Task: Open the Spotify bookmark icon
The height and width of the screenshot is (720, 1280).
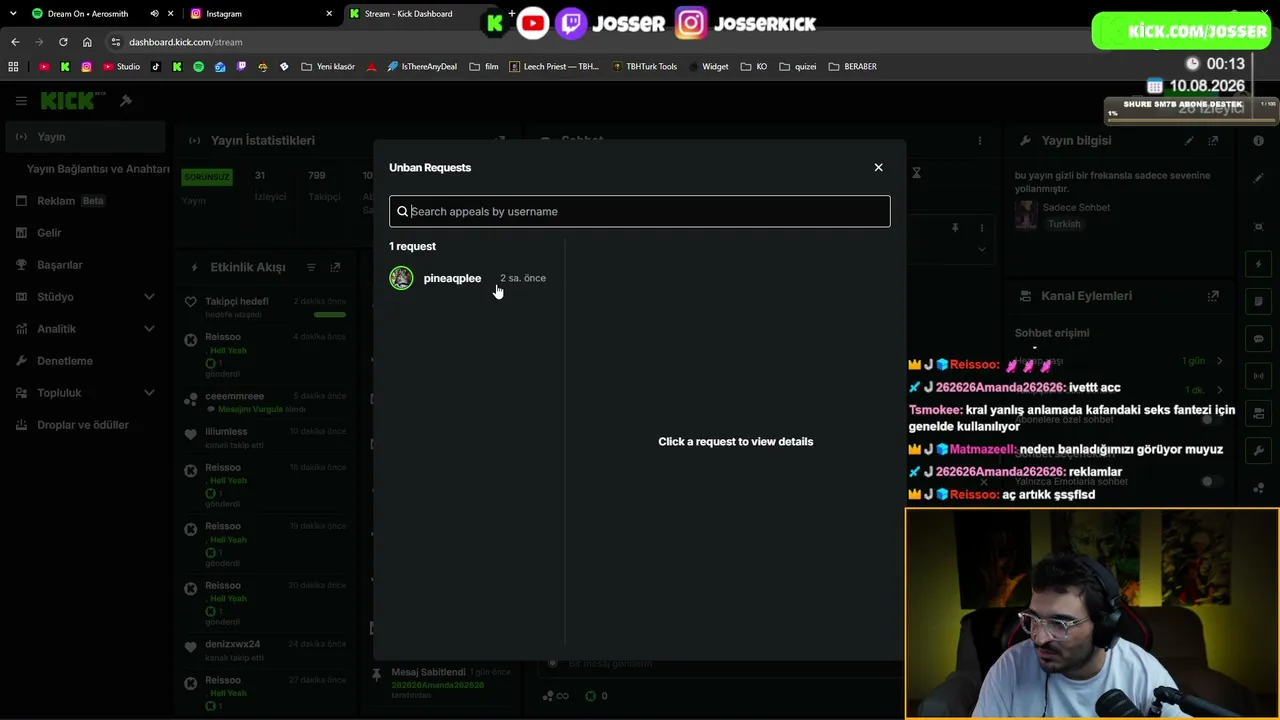Action: (x=198, y=67)
